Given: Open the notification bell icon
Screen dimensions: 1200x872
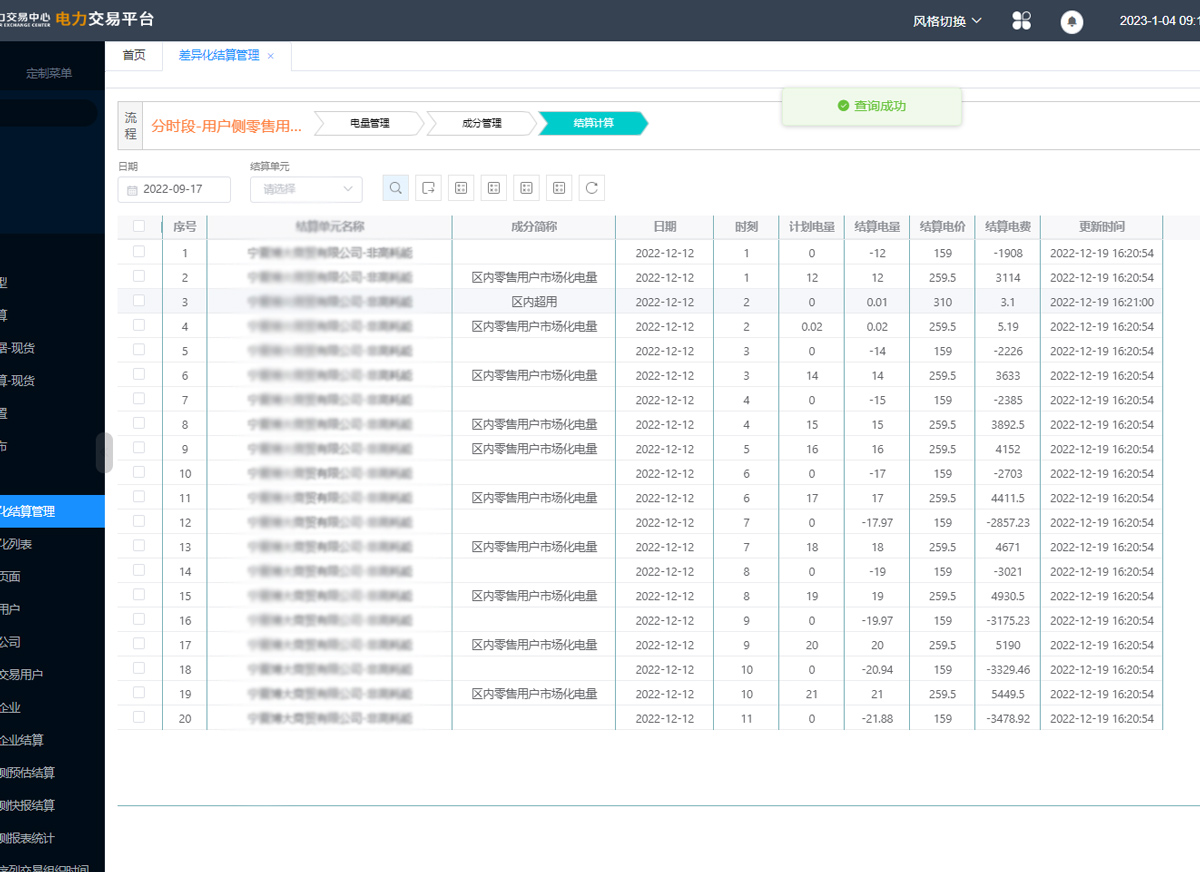Looking at the screenshot, I should click(x=1072, y=20).
